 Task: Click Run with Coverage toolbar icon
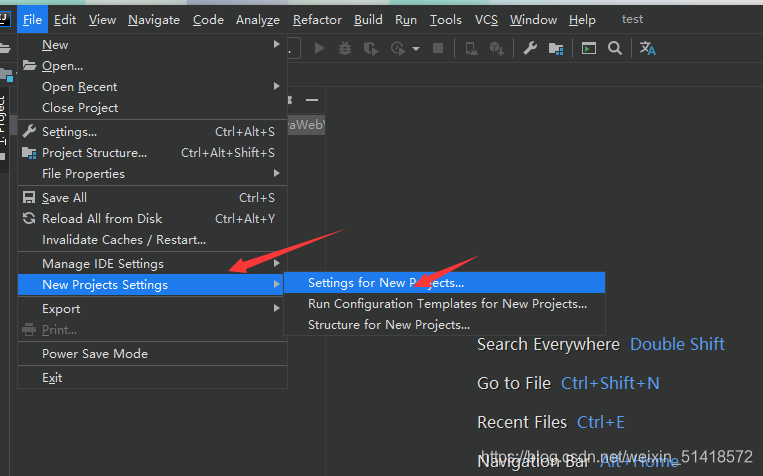pyautogui.click(x=371, y=48)
